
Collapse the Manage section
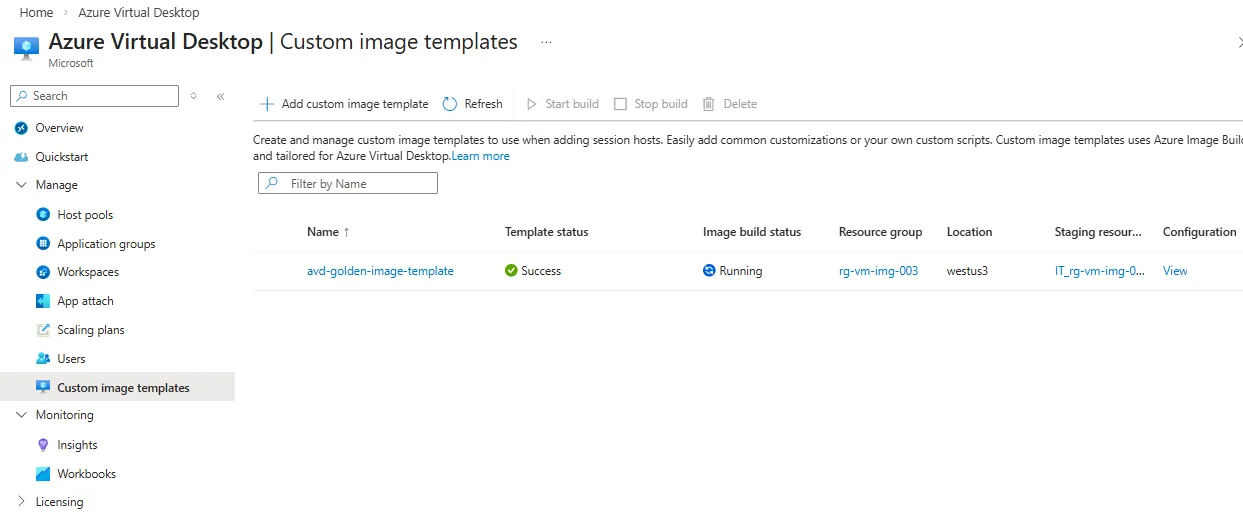tap(21, 185)
